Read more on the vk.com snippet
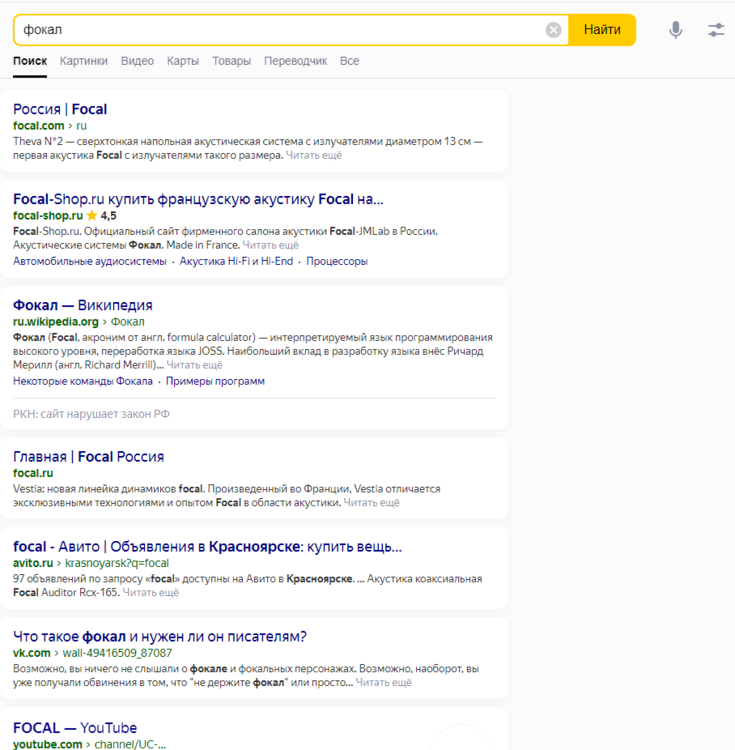 coord(384,683)
